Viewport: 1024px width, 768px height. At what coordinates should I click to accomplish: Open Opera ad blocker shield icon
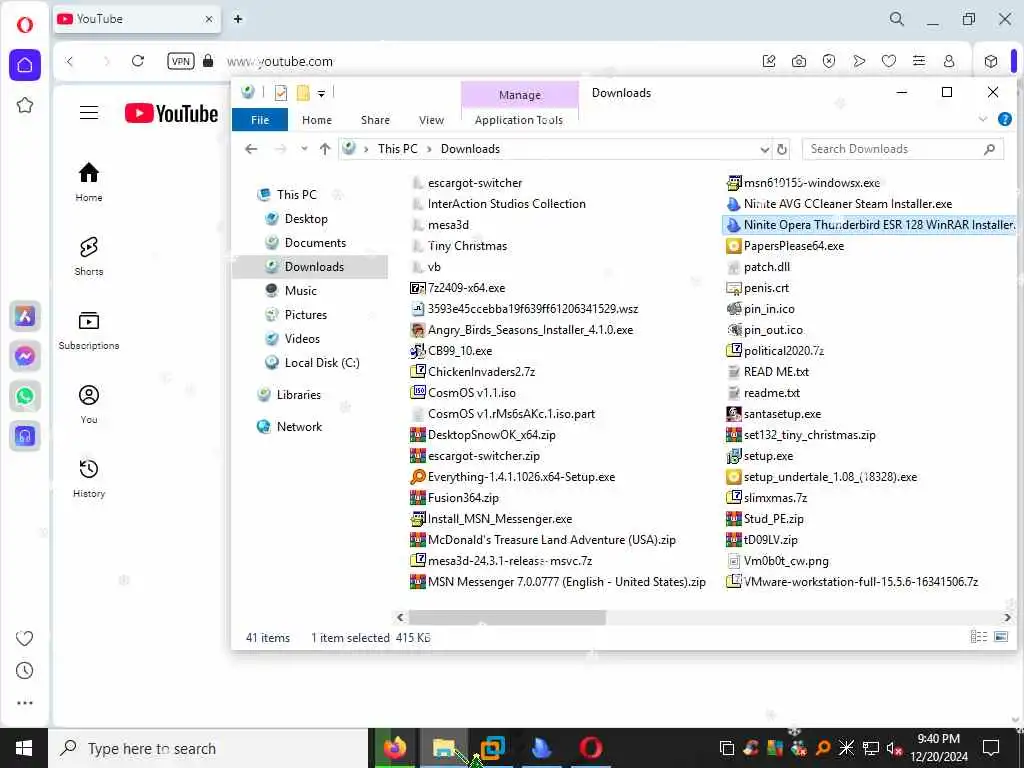coord(829,61)
